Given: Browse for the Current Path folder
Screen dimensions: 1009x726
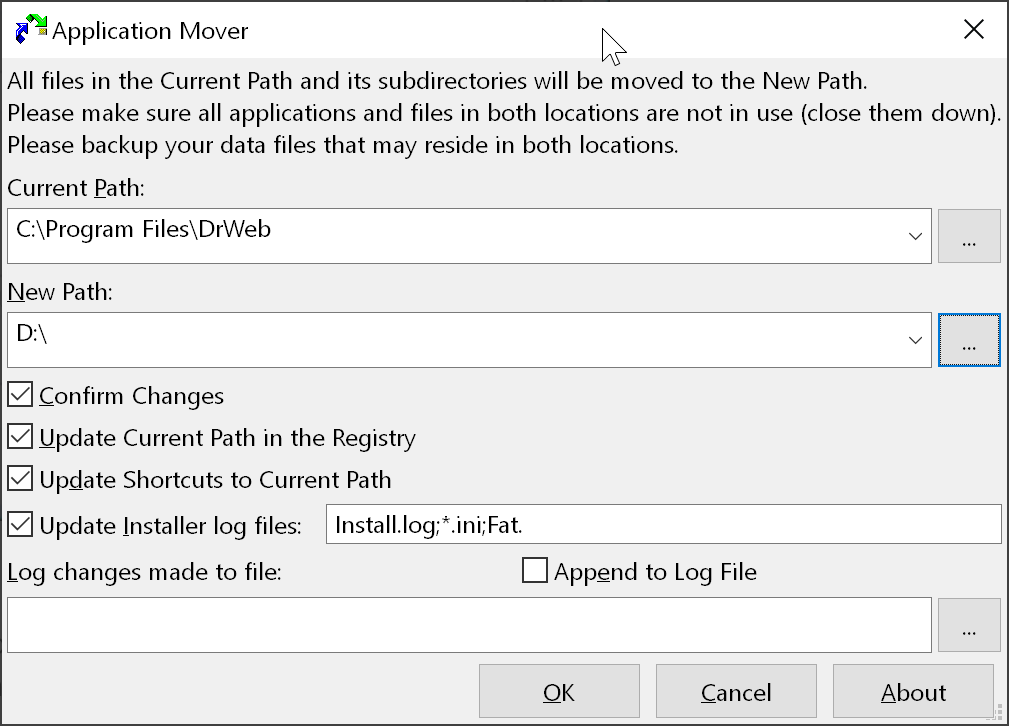Looking at the screenshot, I should (x=969, y=236).
